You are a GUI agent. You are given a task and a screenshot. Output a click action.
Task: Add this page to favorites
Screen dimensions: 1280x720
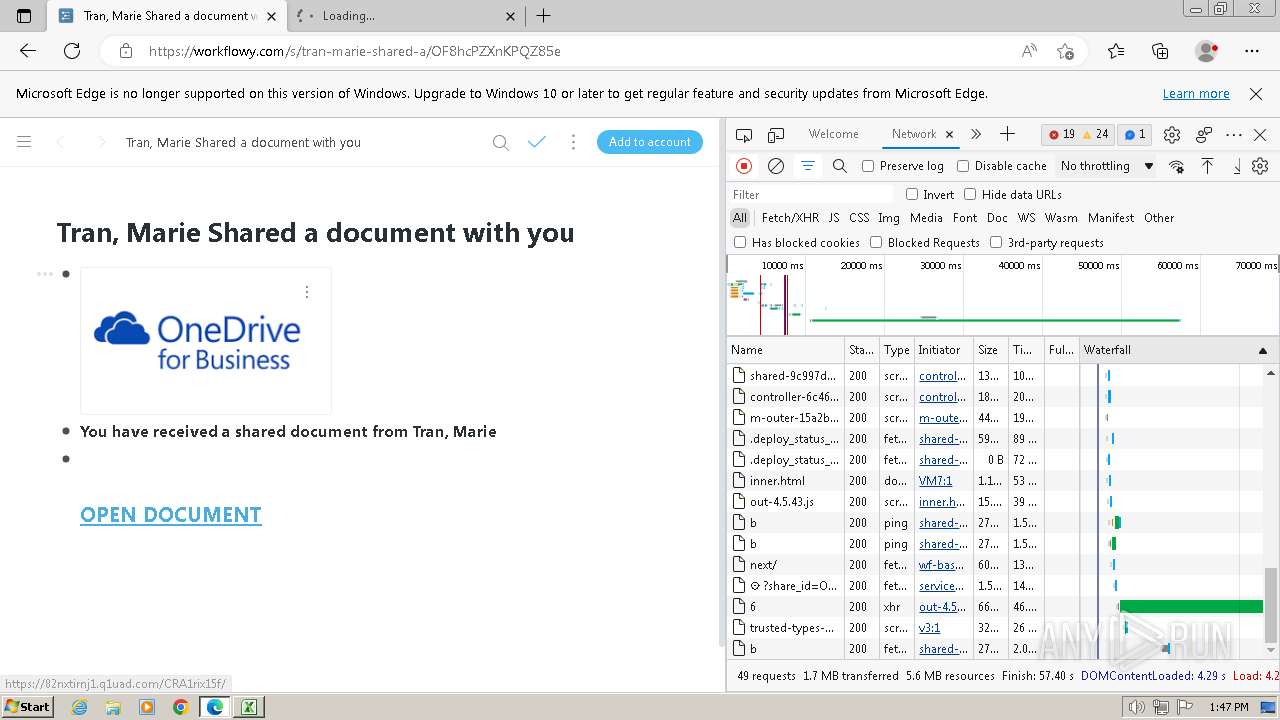[x=1065, y=51]
